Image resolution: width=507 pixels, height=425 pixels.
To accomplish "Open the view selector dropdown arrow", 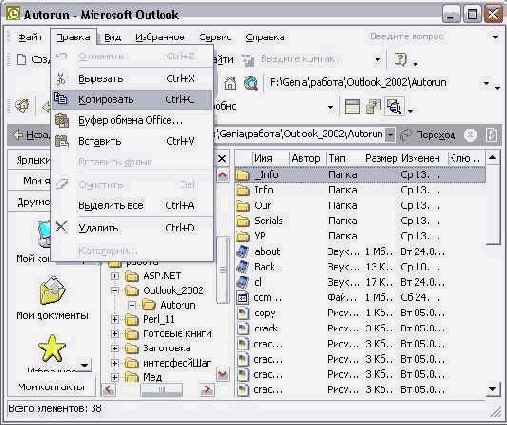I will point(330,107).
